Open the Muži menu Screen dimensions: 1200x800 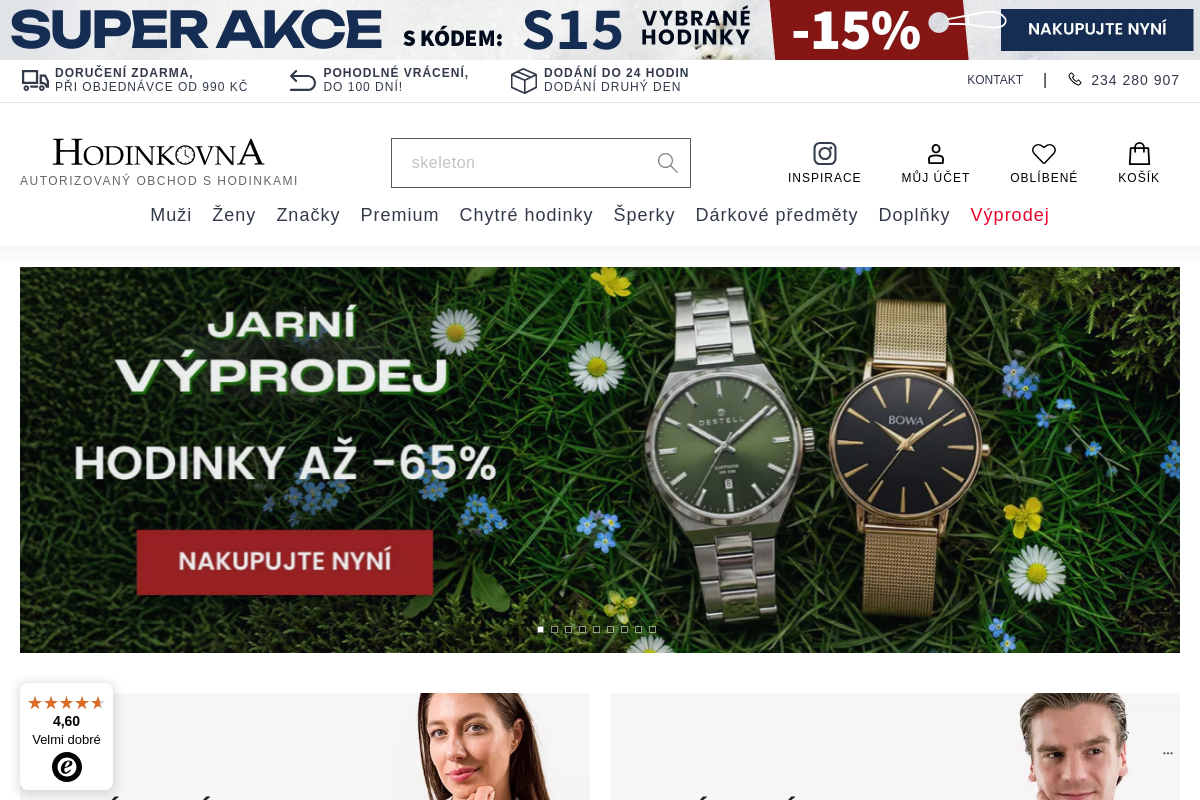tap(171, 215)
